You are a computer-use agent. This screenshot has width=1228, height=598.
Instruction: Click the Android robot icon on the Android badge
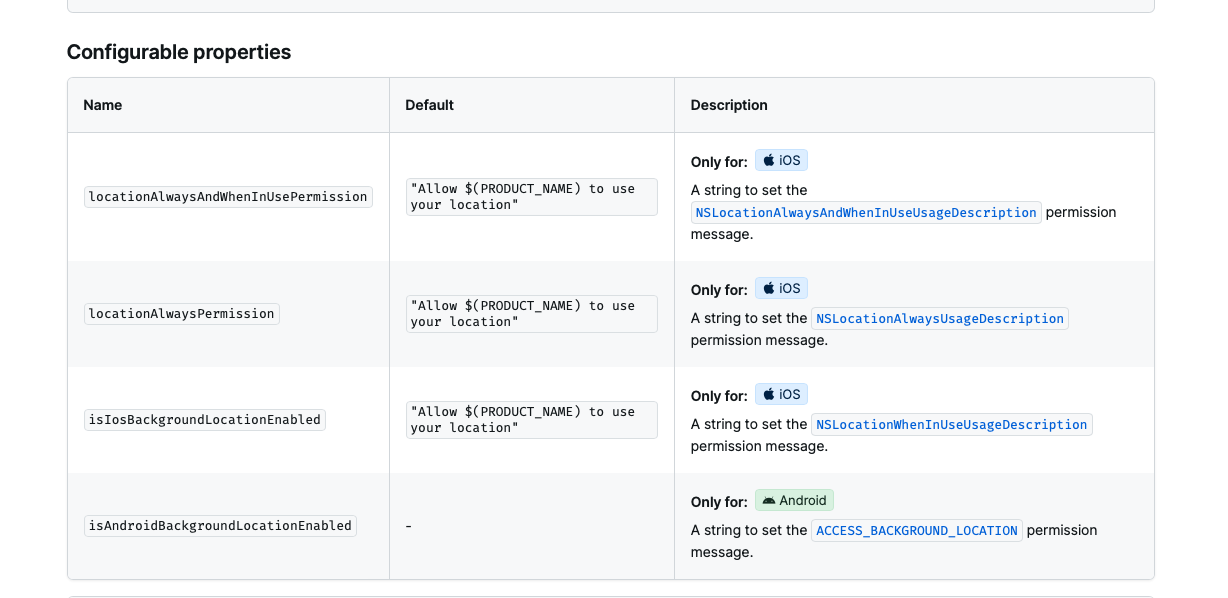(768, 499)
